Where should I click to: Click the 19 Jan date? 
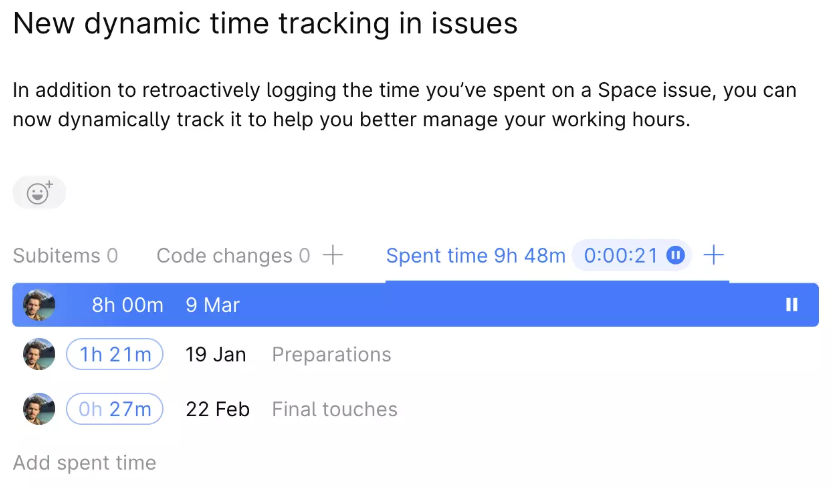coord(216,354)
